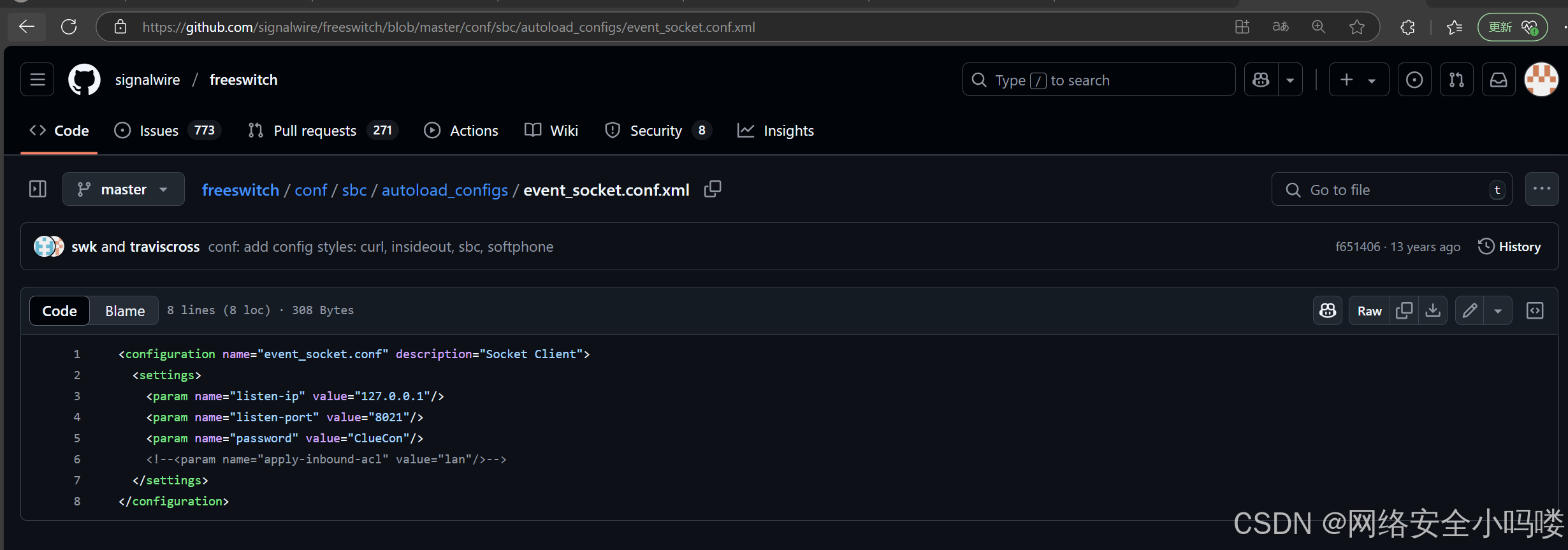The height and width of the screenshot is (550, 1568).
Task: Copy file path icon next to filename
Action: click(713, 189)
